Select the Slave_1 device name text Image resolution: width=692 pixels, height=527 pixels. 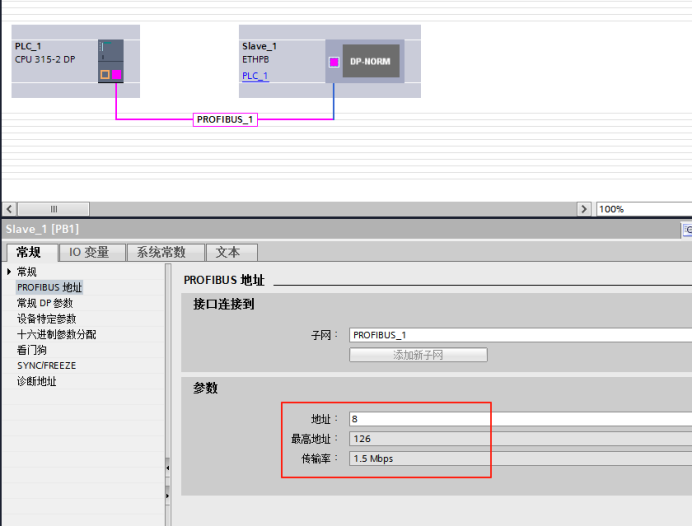[260, 46]
